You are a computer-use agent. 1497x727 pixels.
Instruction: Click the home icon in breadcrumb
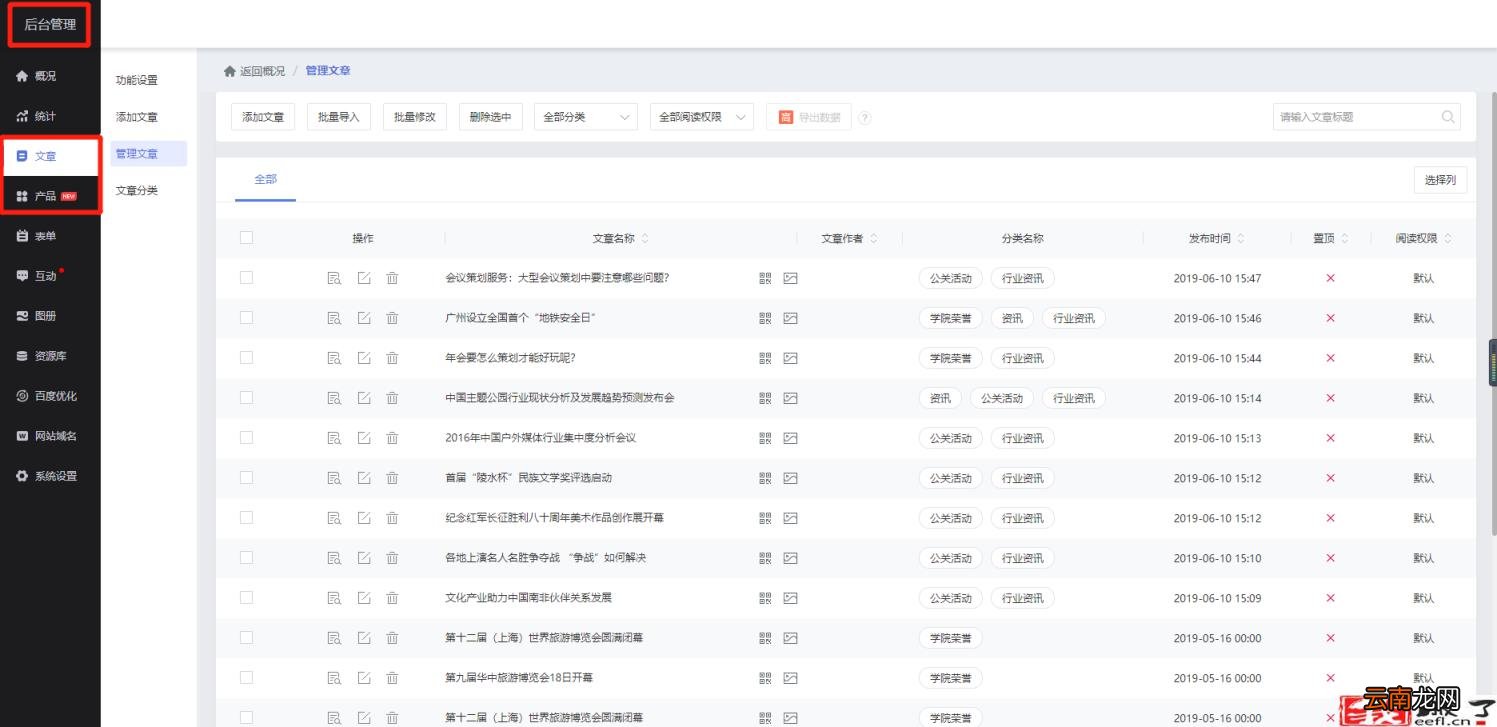(230, 71)
